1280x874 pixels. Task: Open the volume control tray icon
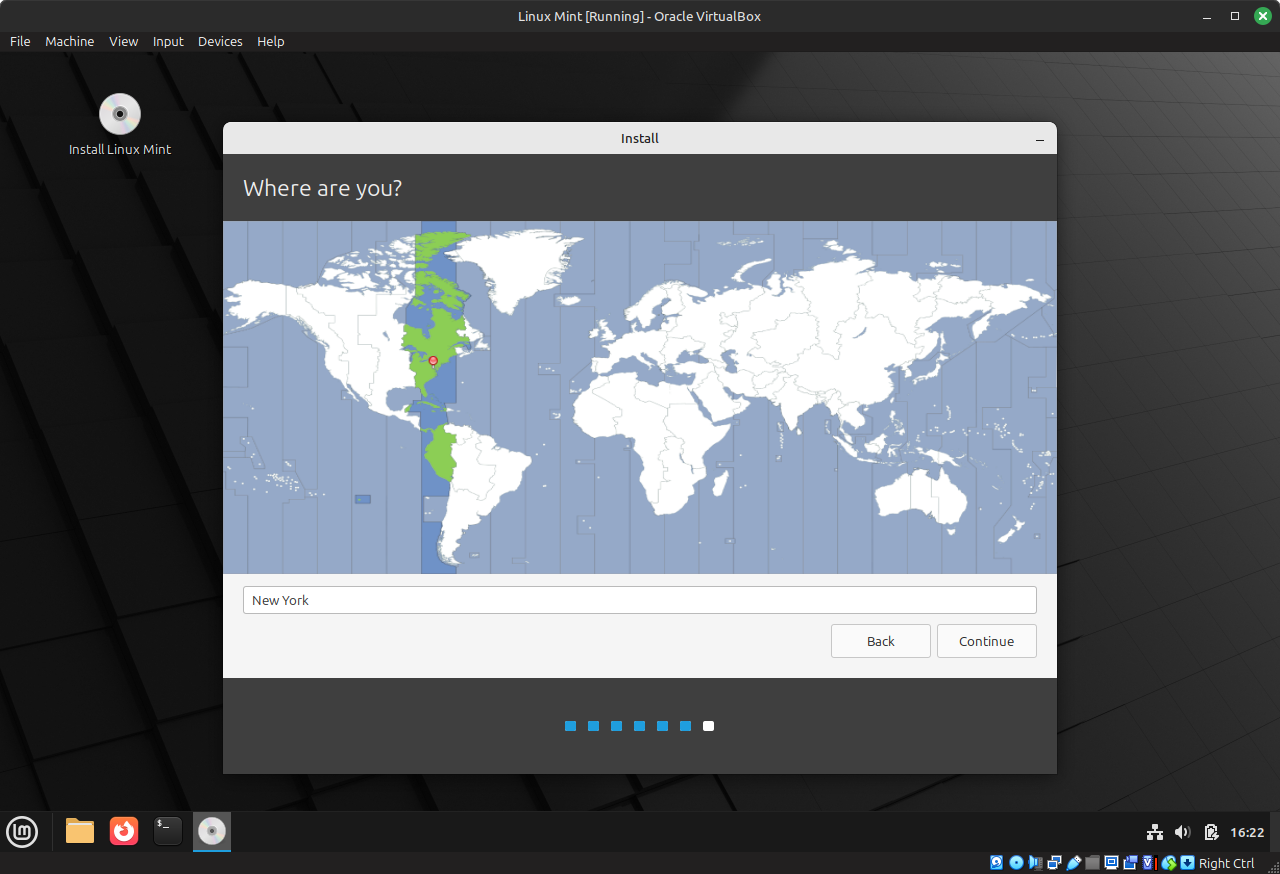(x=1183, y=832)
